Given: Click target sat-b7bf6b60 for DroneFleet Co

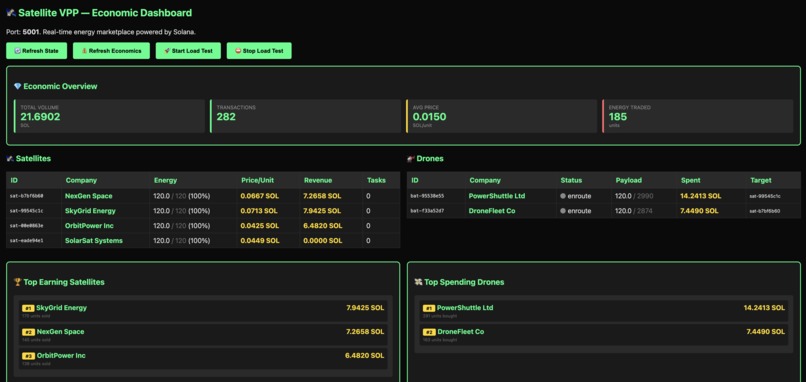Looking at the screenshot, I should coord(765,211).
